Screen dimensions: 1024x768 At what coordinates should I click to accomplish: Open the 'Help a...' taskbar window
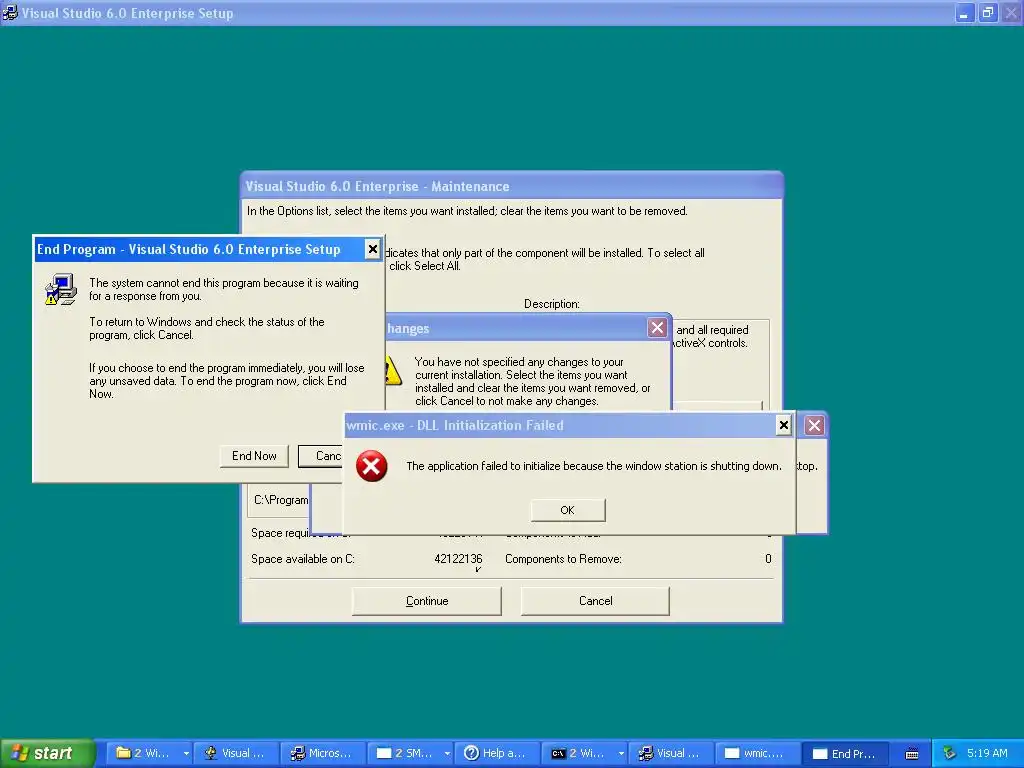497,753
